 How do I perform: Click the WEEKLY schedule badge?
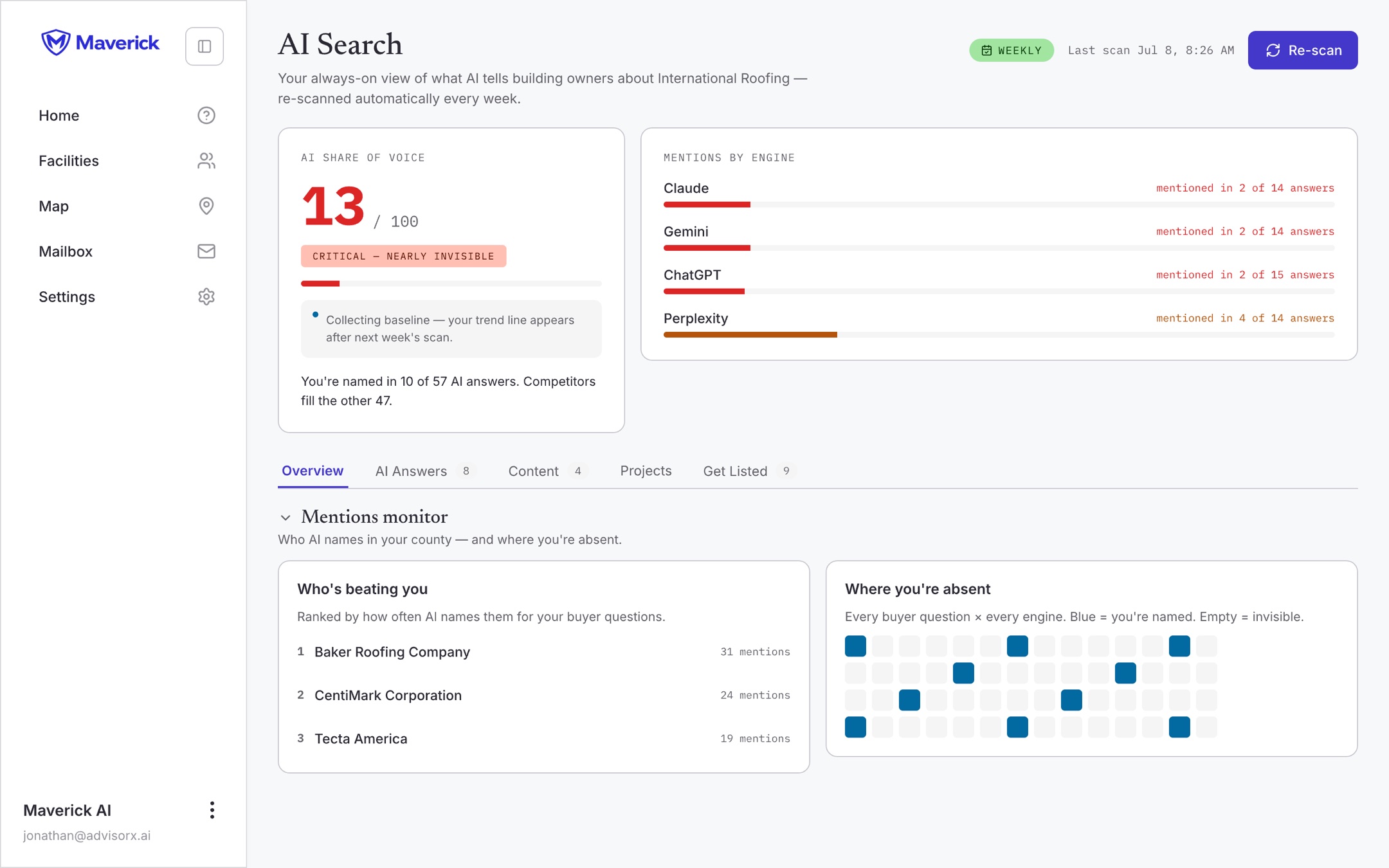coord(1011,50)
